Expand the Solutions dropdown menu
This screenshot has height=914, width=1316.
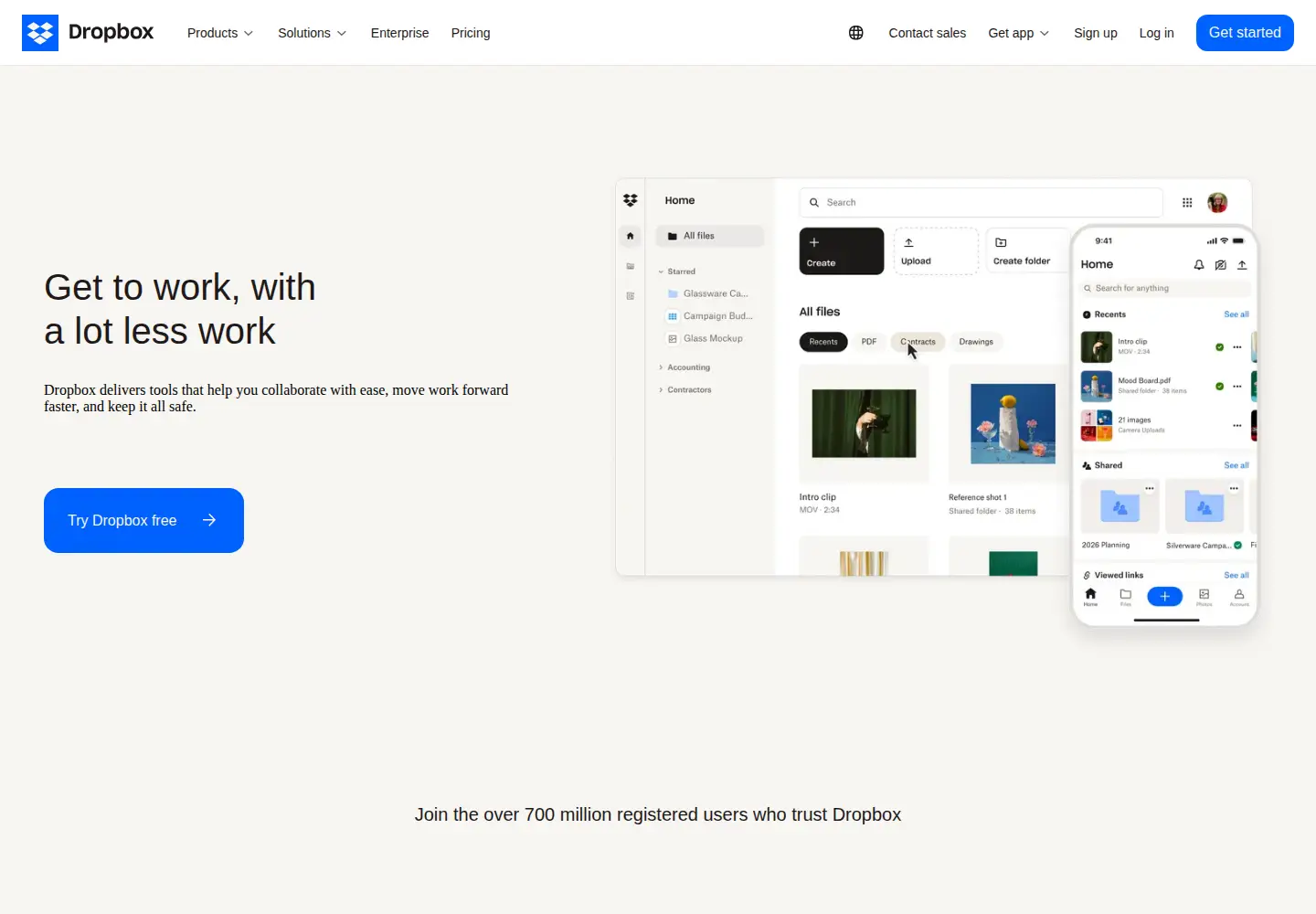pos(312,33)
